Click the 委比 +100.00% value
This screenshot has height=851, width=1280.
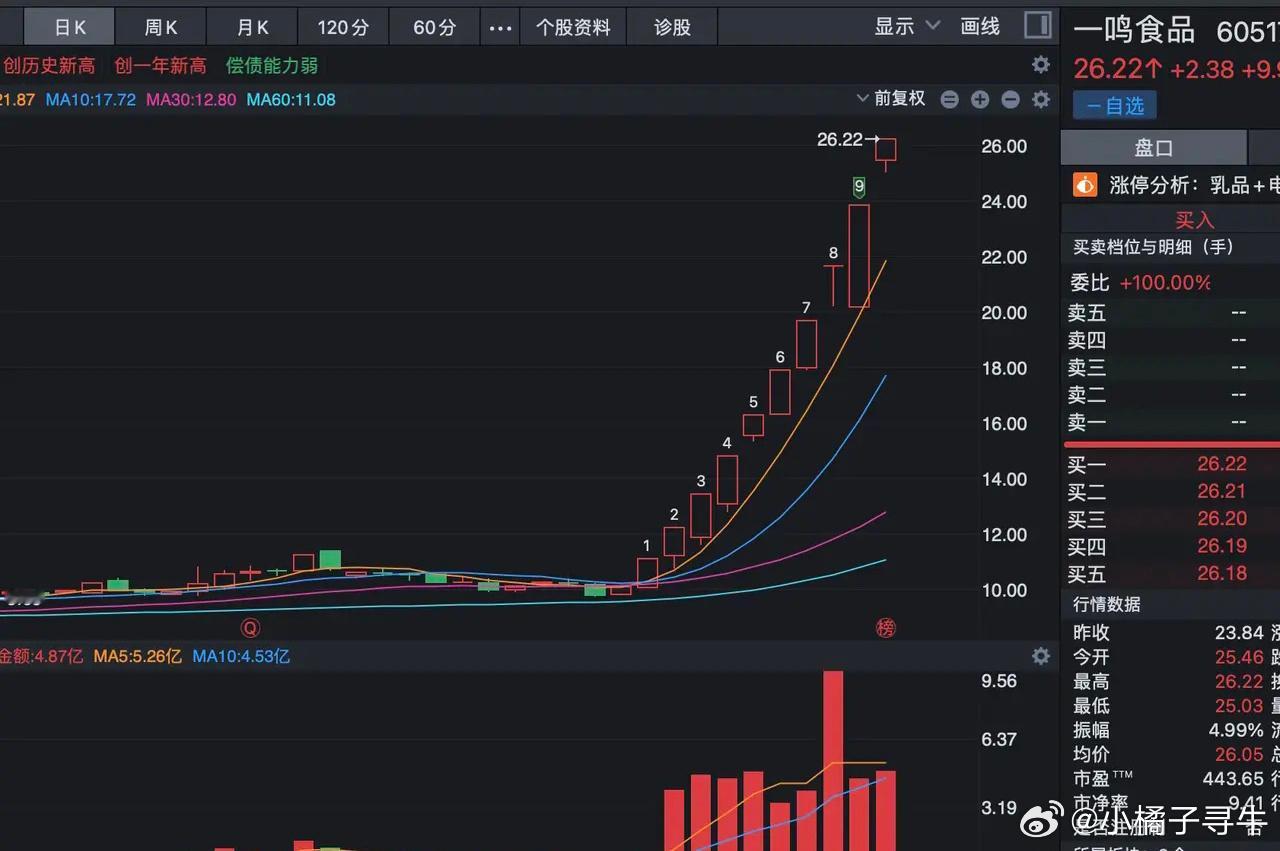[1165, 283]
